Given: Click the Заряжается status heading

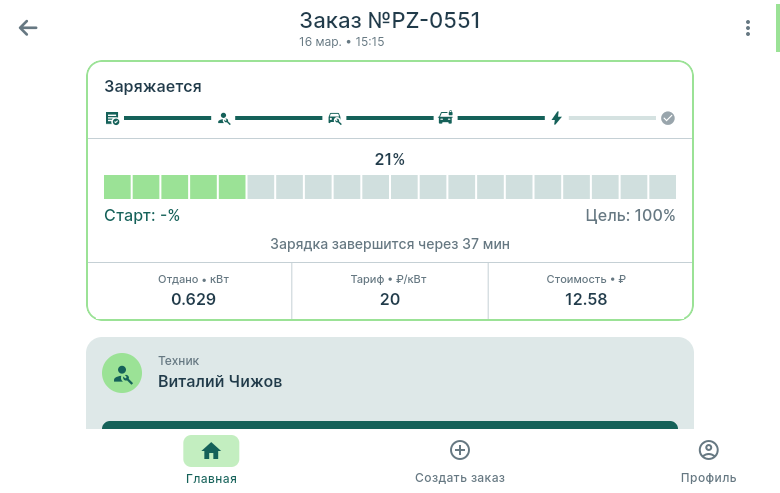Looking at the screenshot, I should pyautogui.click(x=153, y=87).
